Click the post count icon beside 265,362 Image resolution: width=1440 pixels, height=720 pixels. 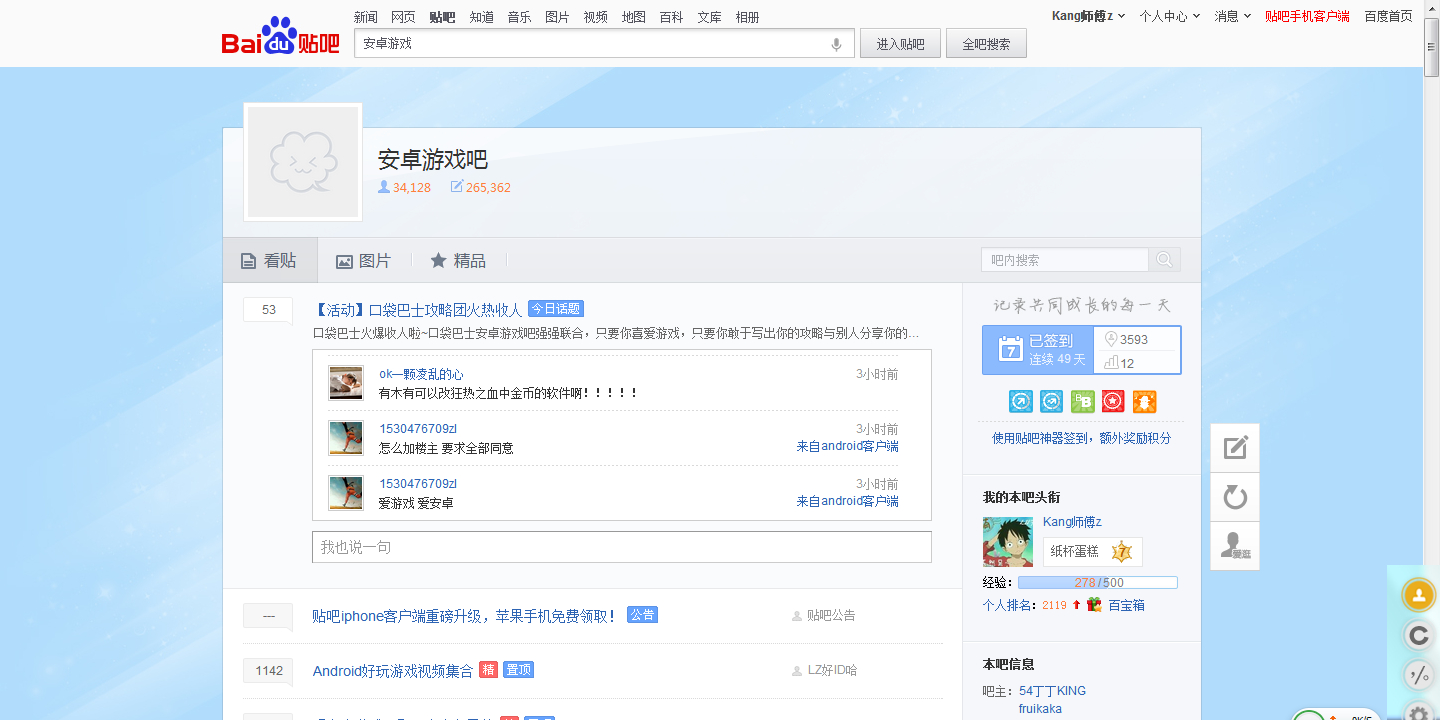pyautogui.click(x=457, y=187)
